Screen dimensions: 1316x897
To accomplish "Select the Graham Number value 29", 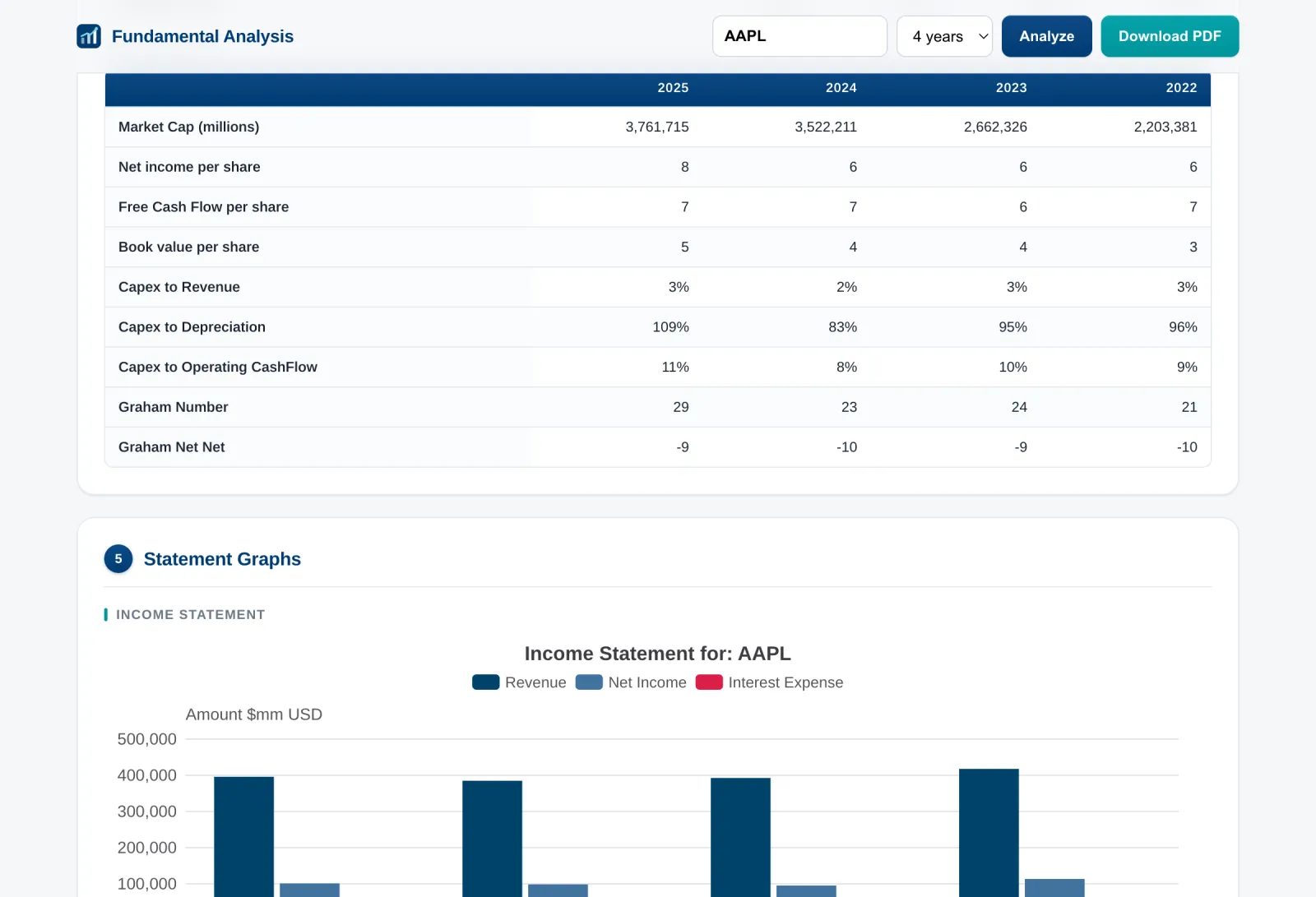I will click(681, 407).
